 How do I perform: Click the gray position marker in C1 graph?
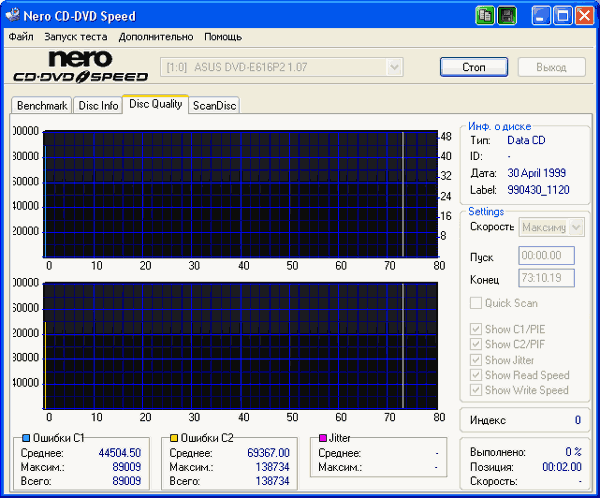click(403, 194)
